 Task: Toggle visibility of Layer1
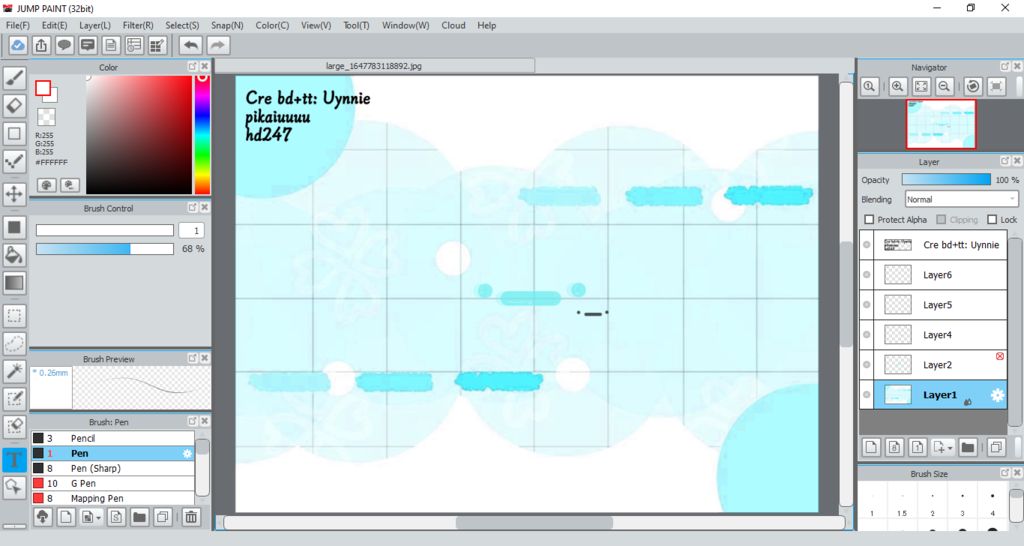(867, 395)
